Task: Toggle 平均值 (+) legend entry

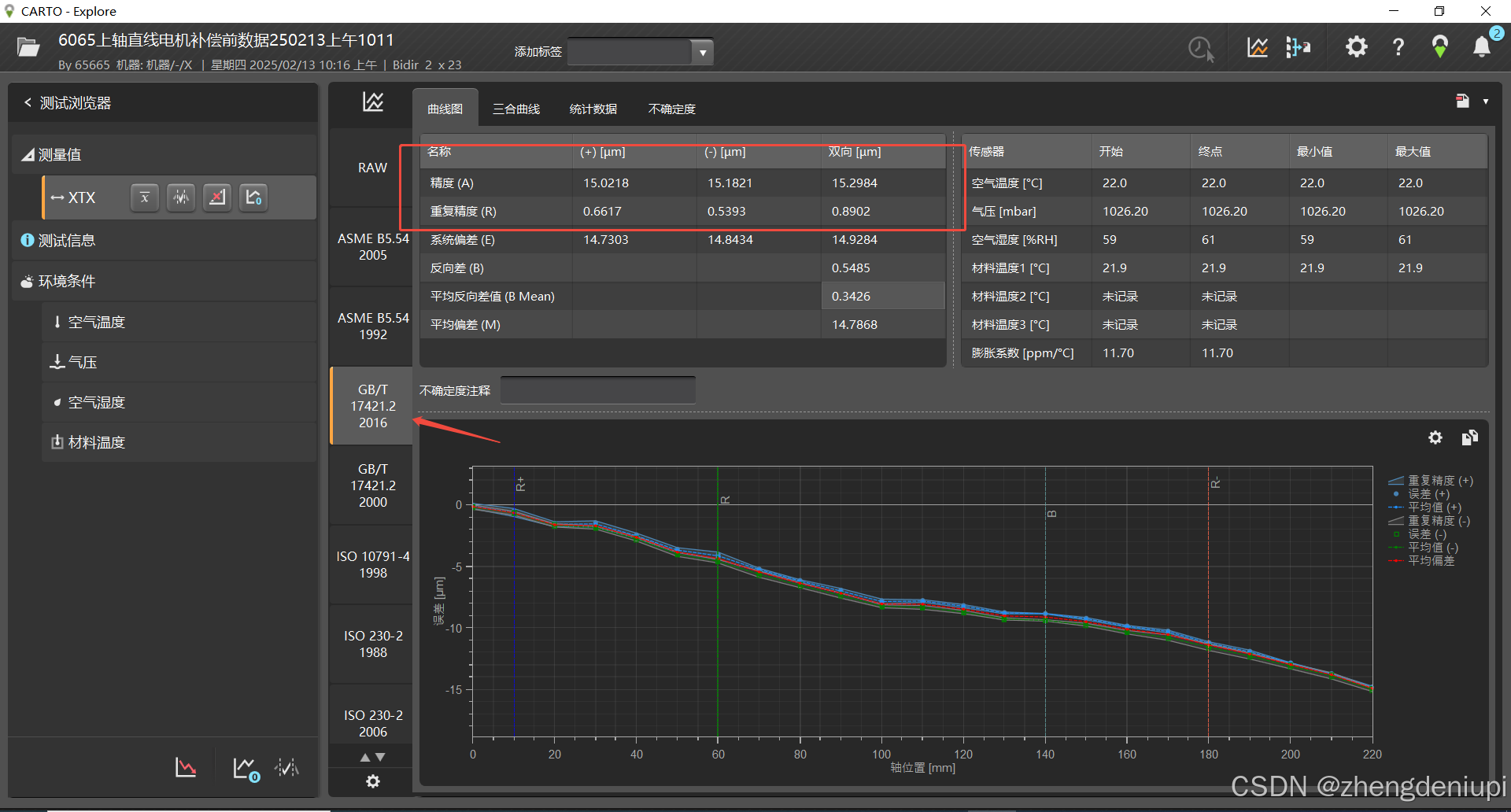Action: 1425,507
